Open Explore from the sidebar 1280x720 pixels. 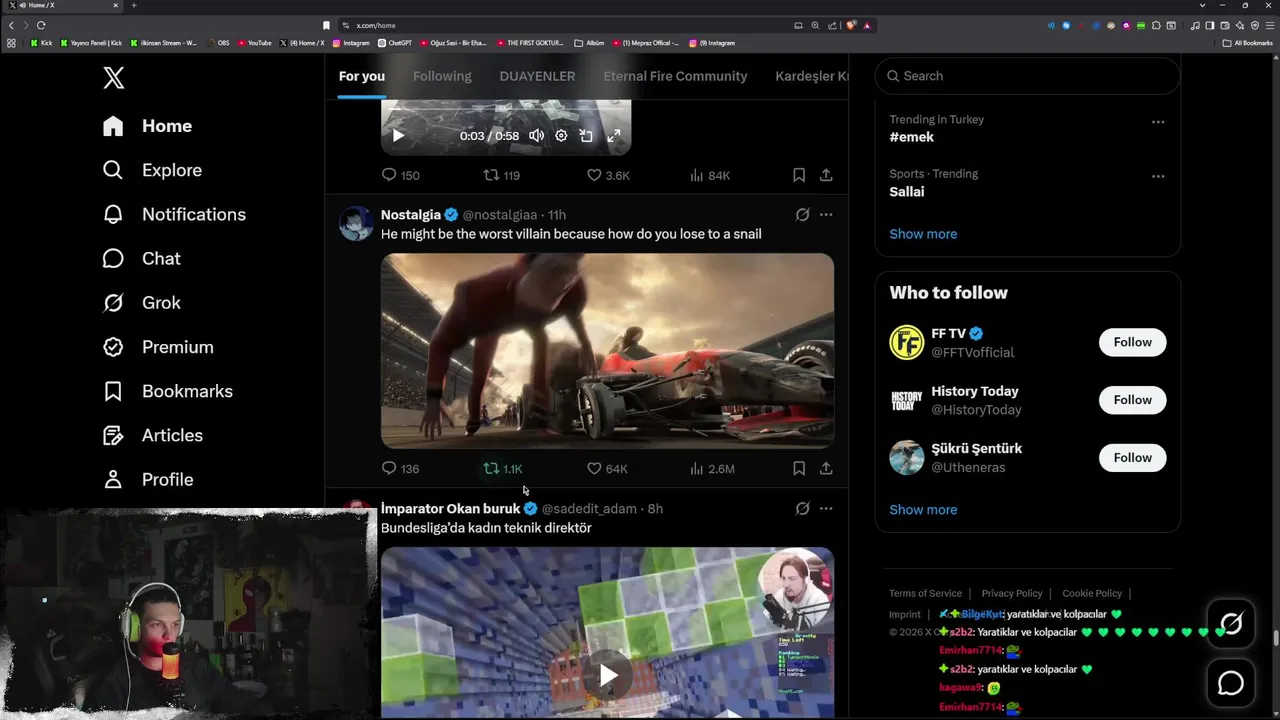pyautogui.click(x=152, y=170)
